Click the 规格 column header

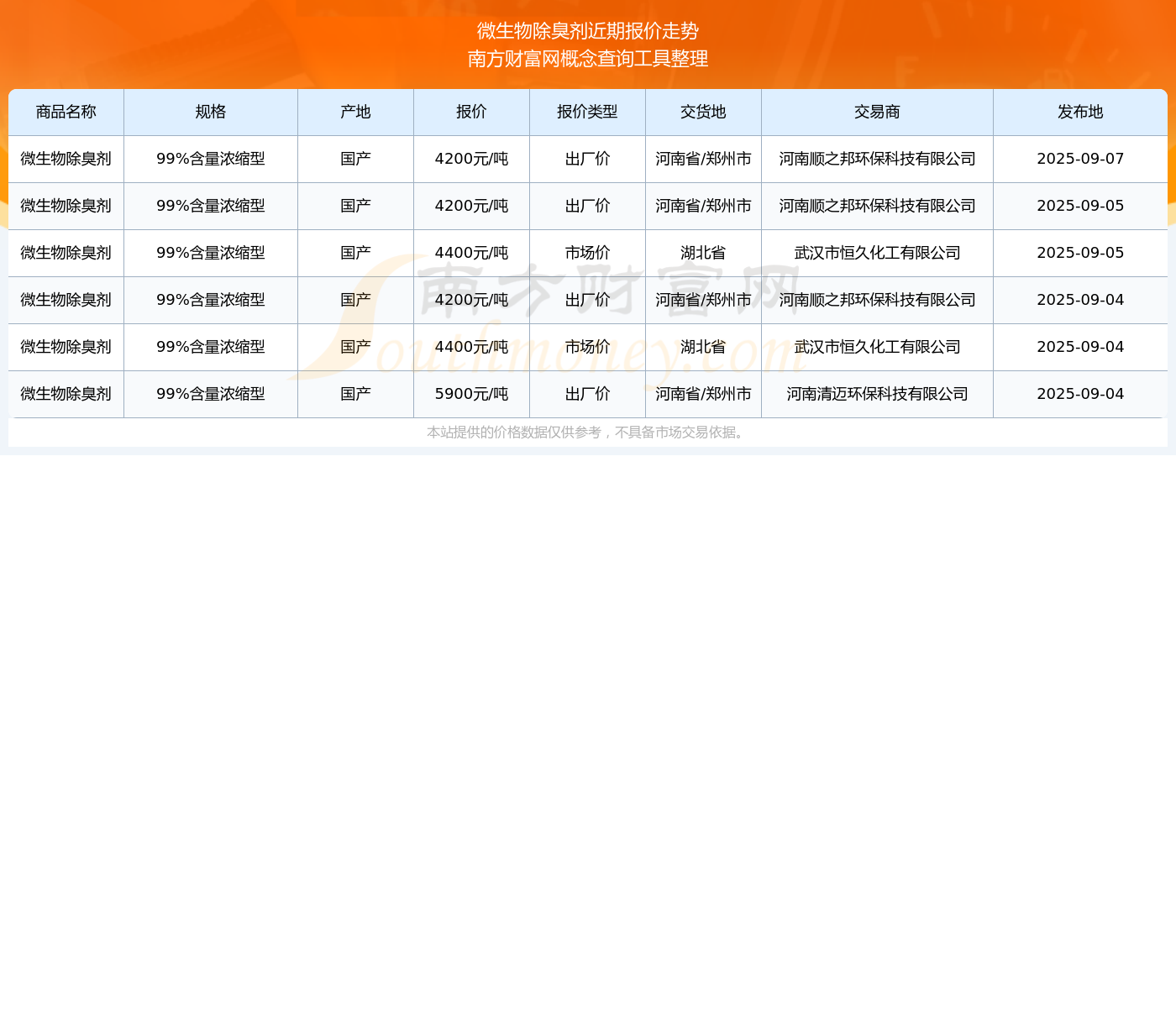(211, 112)
